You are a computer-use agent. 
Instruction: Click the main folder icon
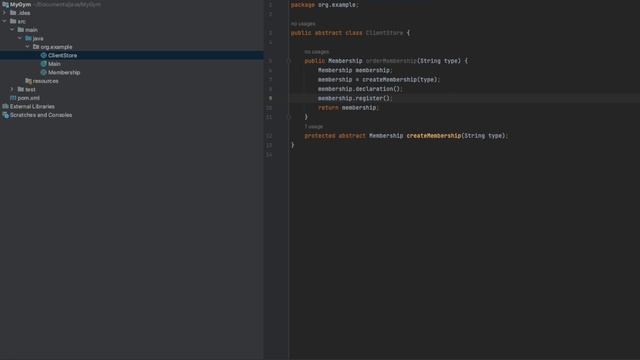21,30
